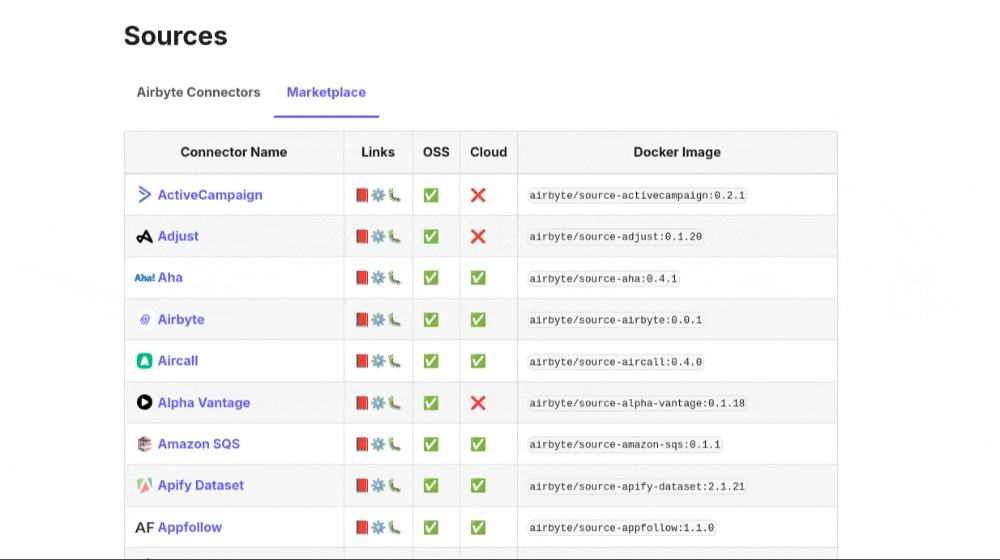The image size is (1000, 560).
Task: Click the AF Appfollow logo
Action: [x=145, y=527]
